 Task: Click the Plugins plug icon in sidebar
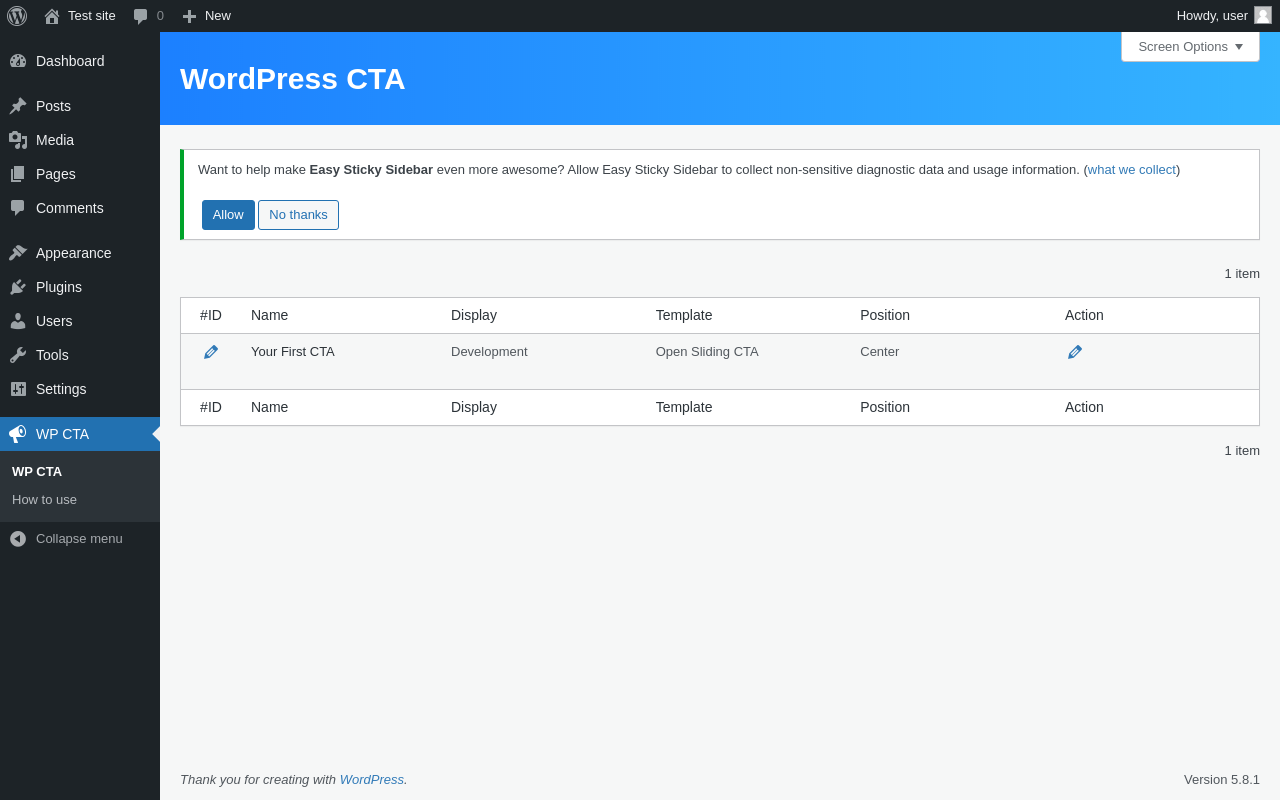pyautogui.click(x=18, y=287)
